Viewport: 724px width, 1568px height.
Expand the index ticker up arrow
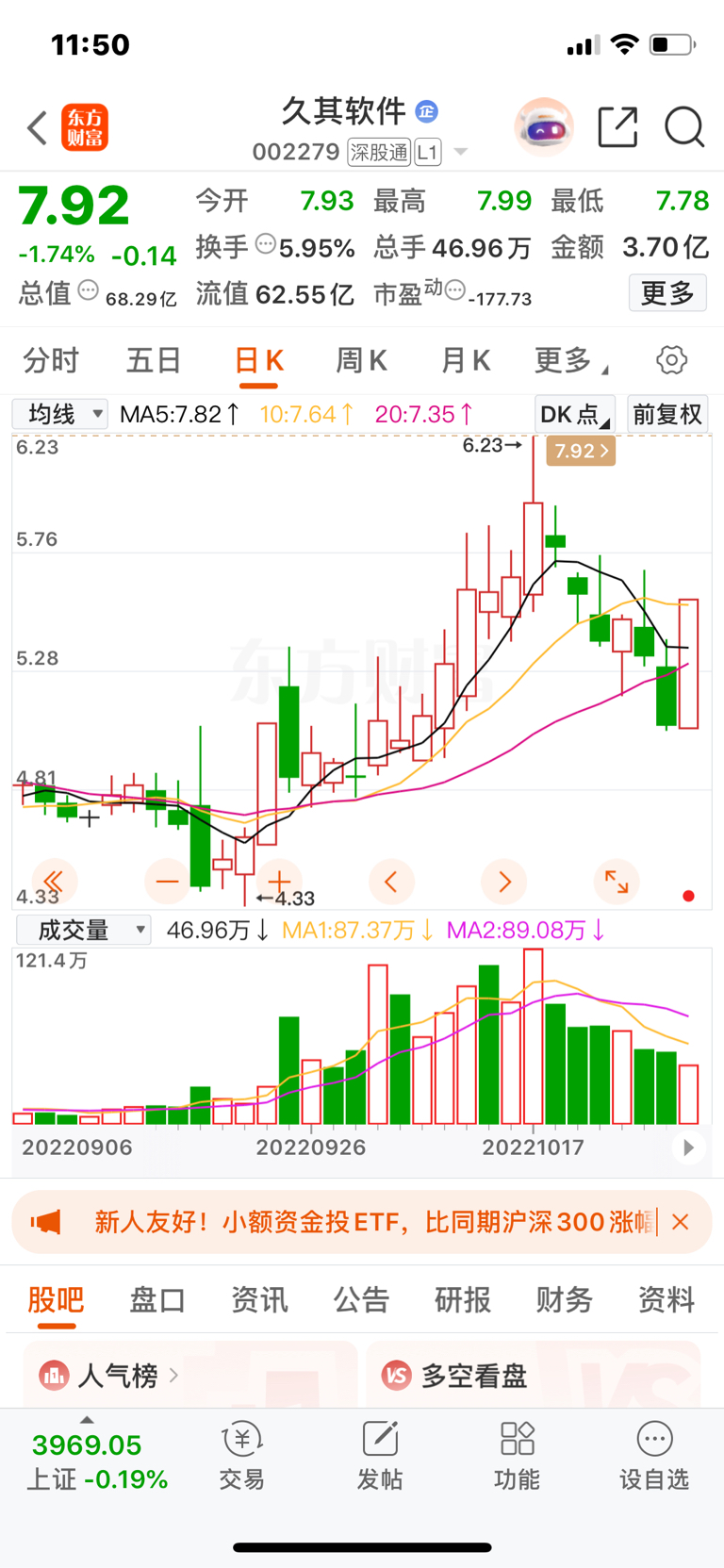[87, 1419]
